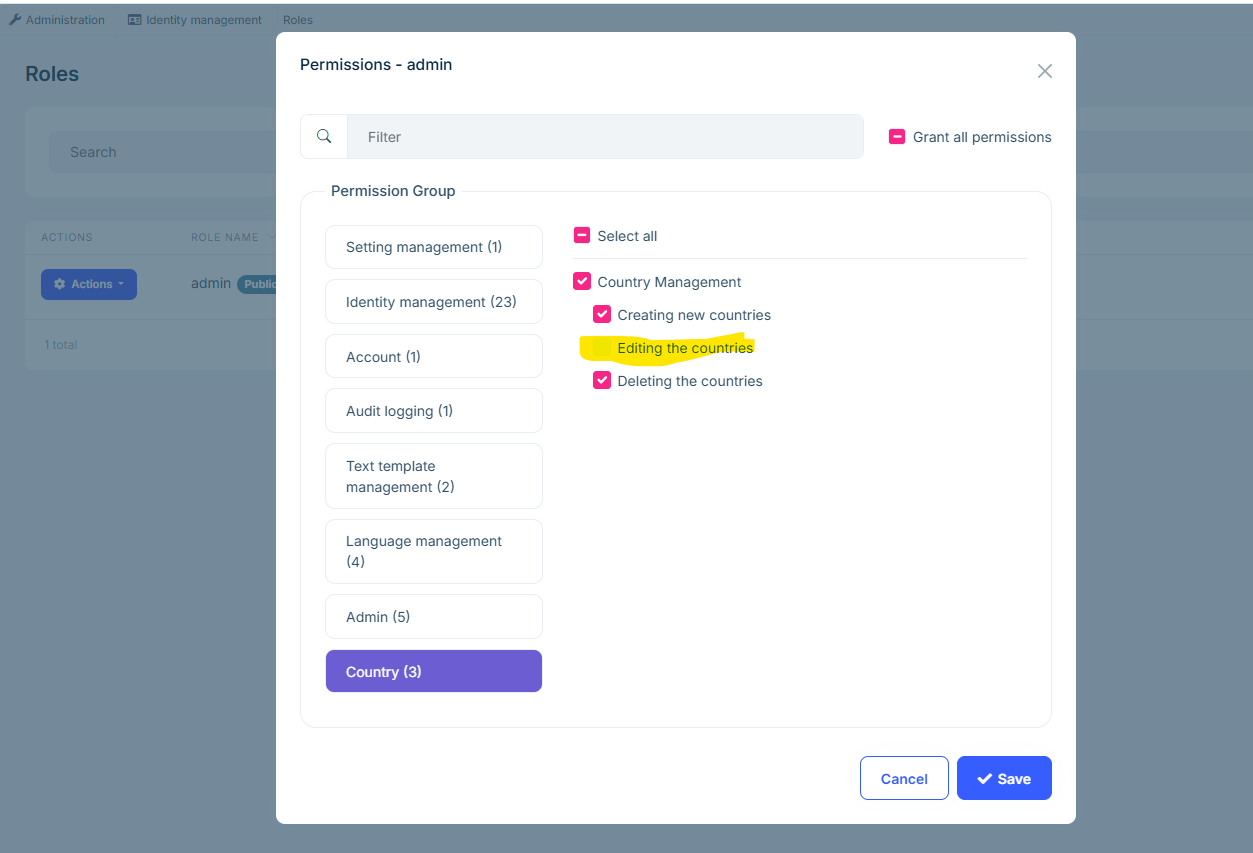Uncheck Country Management permission
The image size is (1253, 853).
(x=582, y=282)
